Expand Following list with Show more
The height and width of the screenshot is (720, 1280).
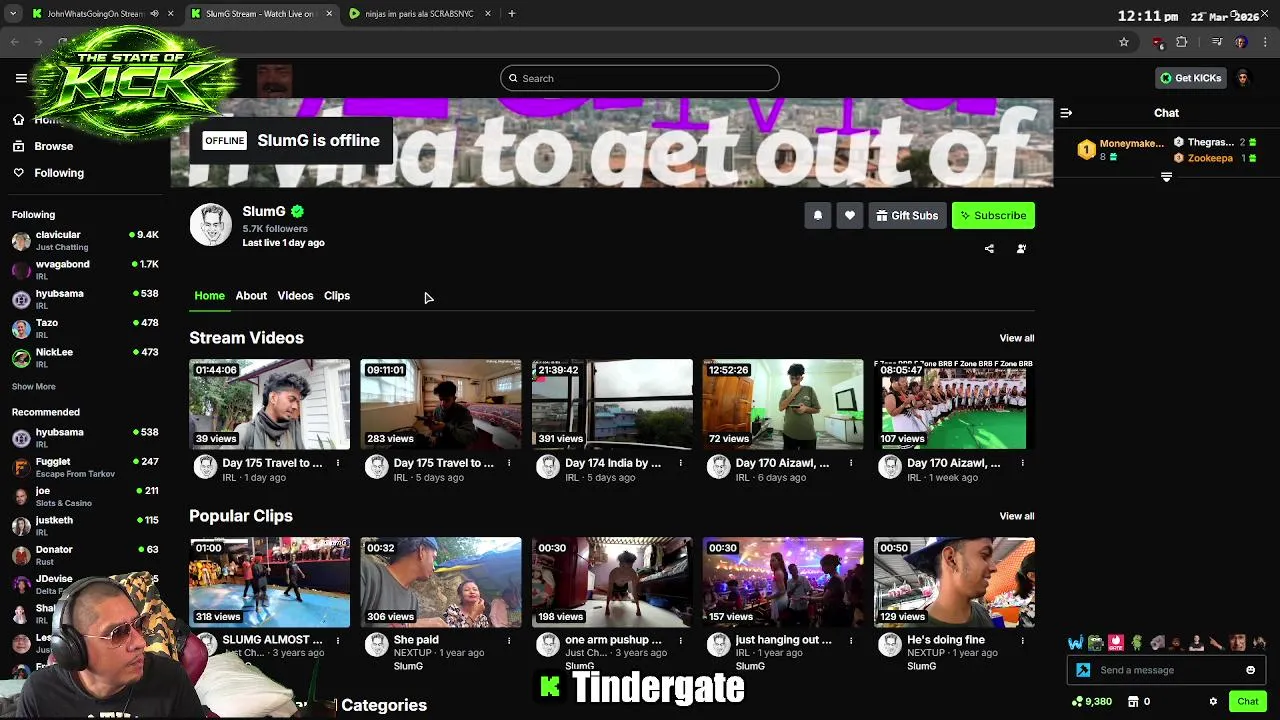[x=33, y=387]
